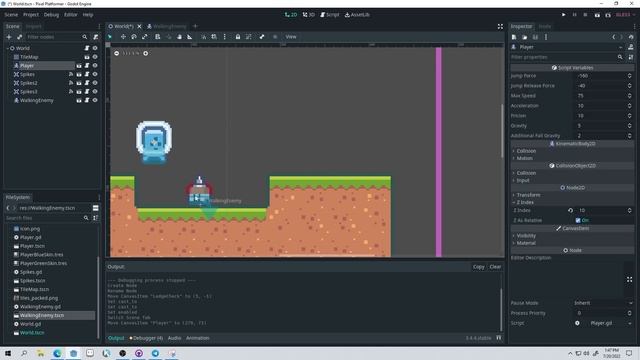
Task: Expand the Motion section
Action: 572,158
